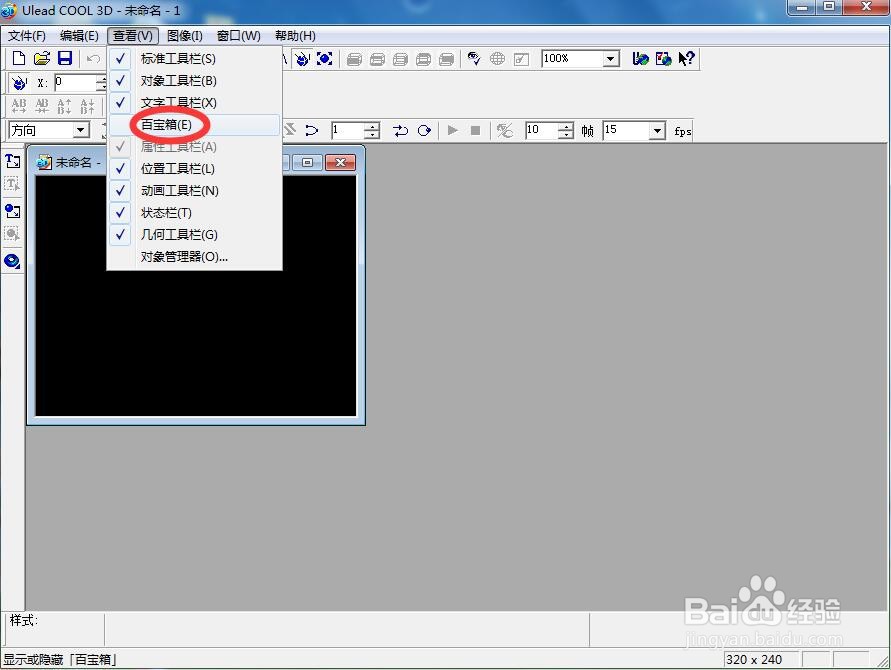Play the animation
This screenshot has width=891, height=670.
tap(452, 131)
